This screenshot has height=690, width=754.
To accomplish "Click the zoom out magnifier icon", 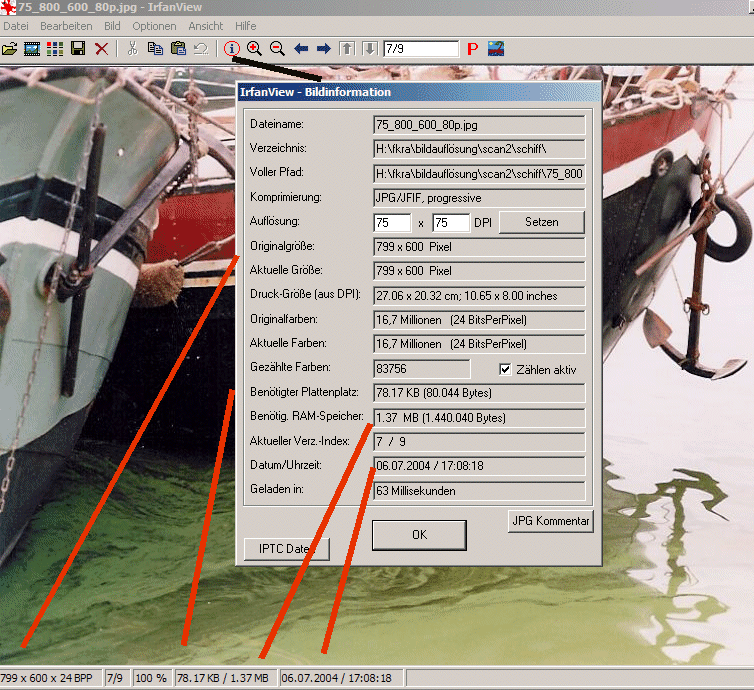I will [x=277, y=48].
